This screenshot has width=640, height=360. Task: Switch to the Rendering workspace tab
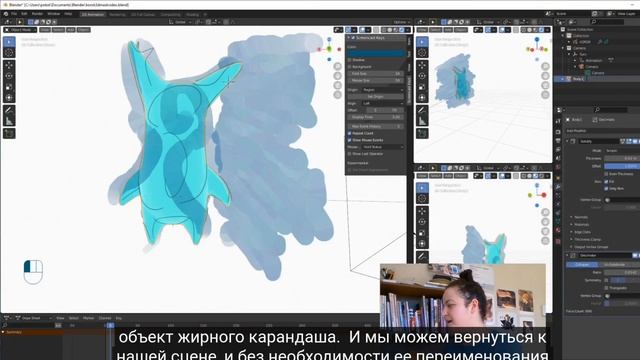click(117, 14)
